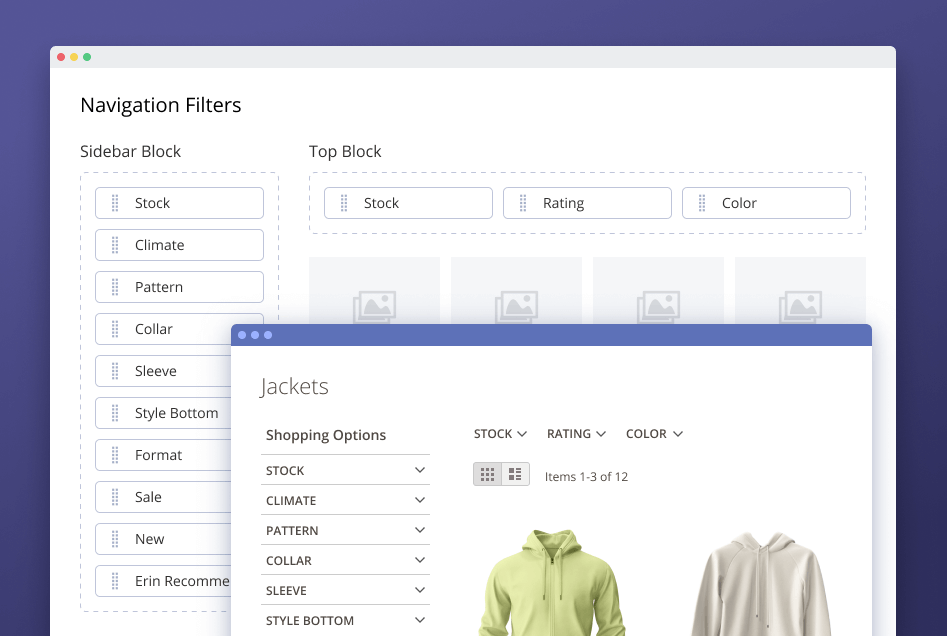The width and height of the screenshot is (947, 636).
Task: Switch to grid view icon
Action: (x=488, y=475)
